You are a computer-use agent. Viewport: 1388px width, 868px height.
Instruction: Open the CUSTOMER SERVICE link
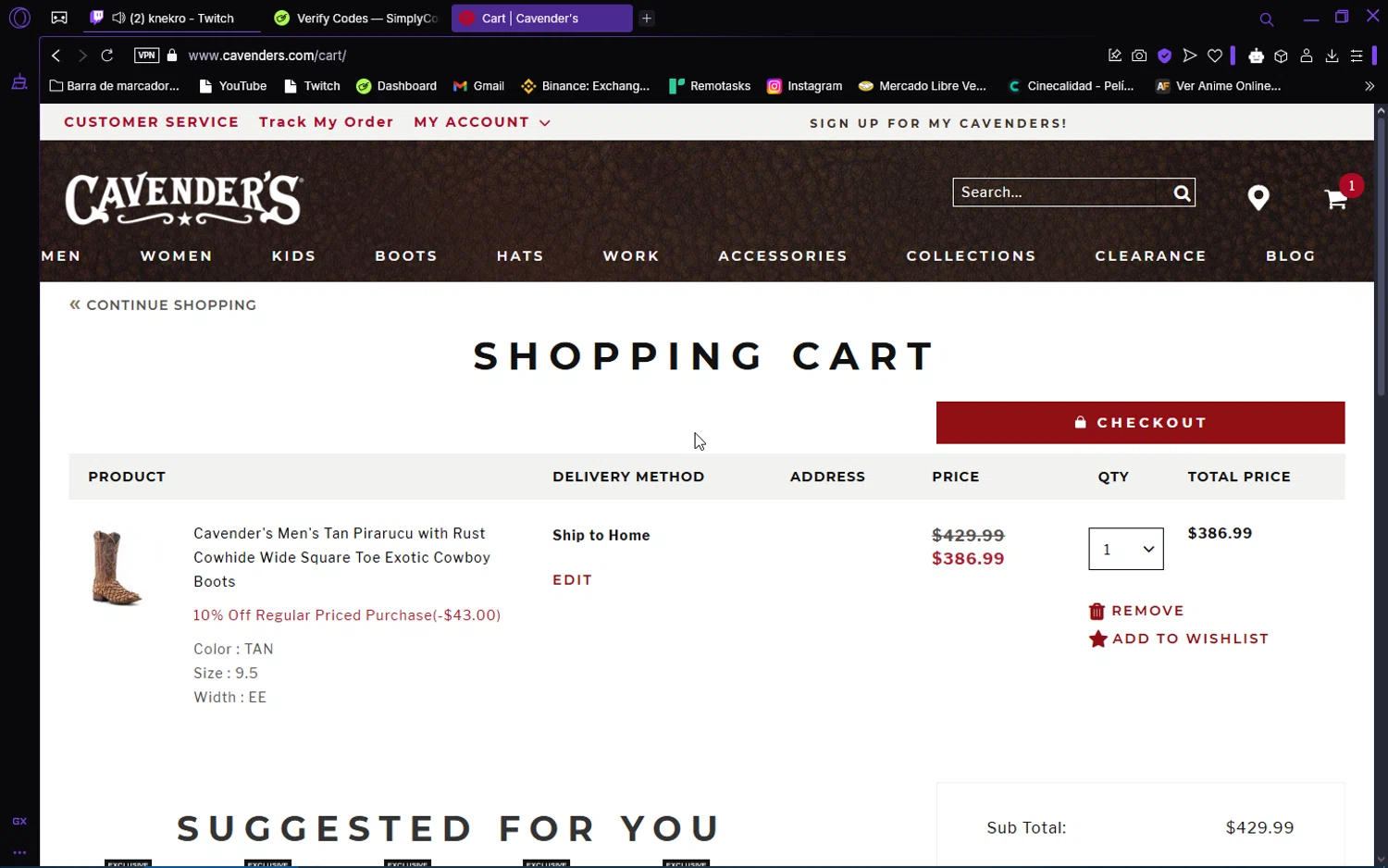pyautogui.click(x=152, y=122)
